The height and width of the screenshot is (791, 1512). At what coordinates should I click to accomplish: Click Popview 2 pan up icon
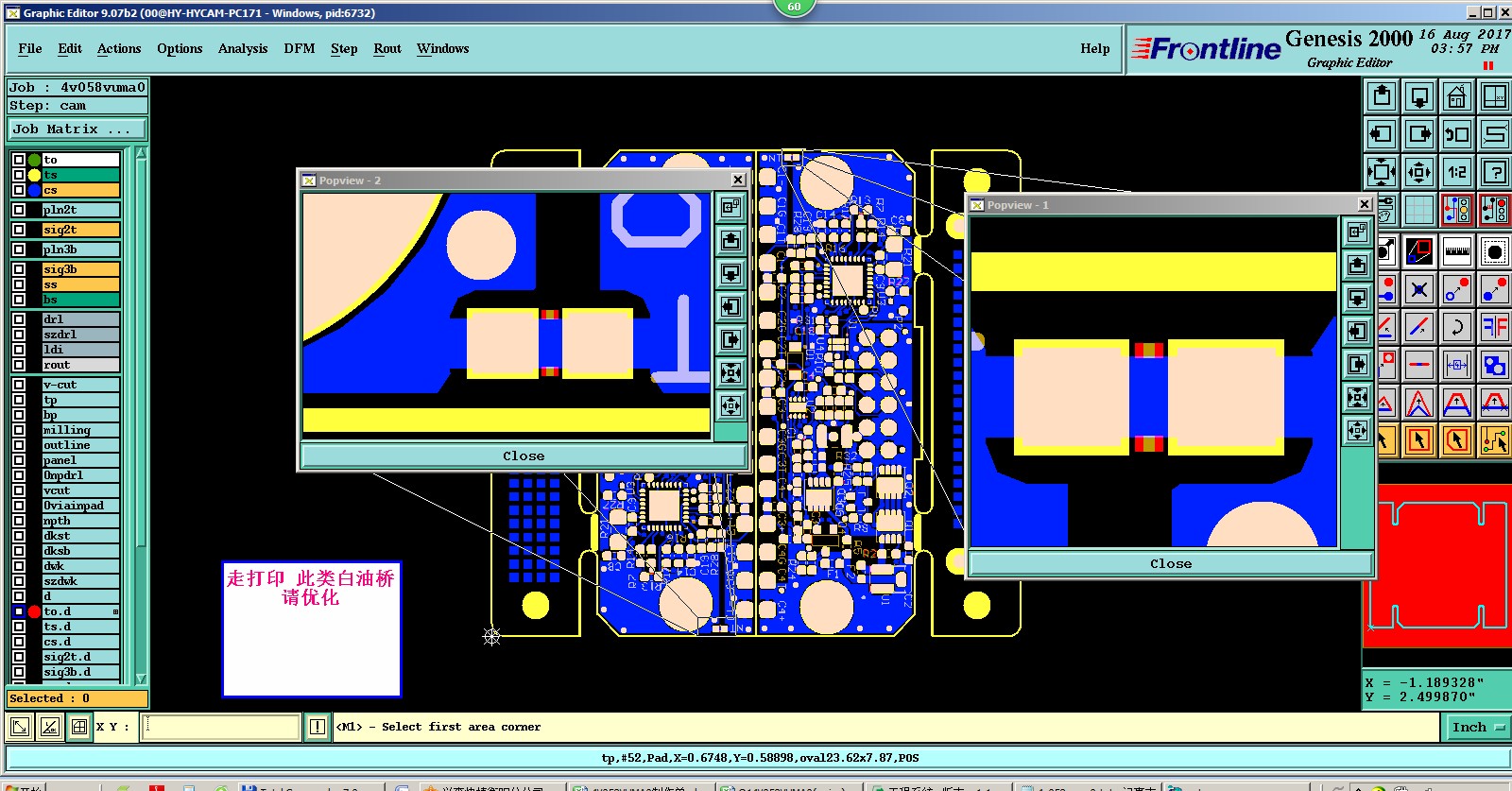[730, 241]
